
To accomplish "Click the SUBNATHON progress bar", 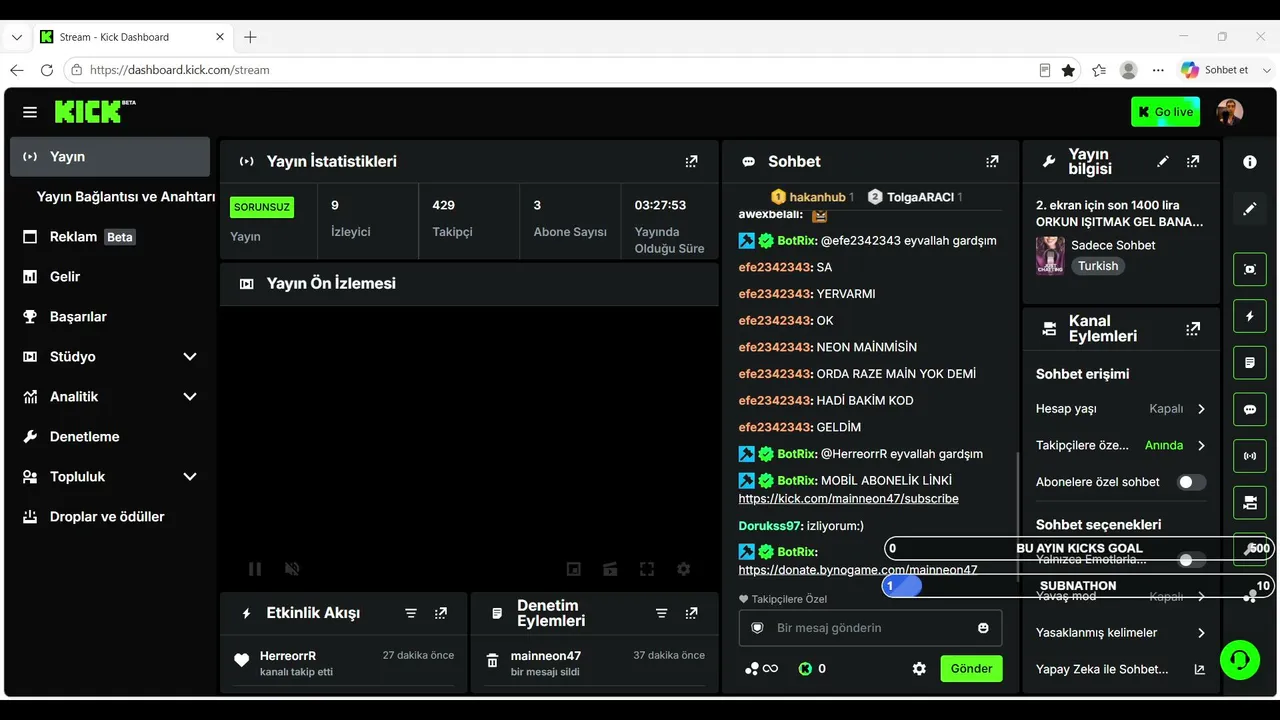I will pyautogui.click(x=1078, y=586).
